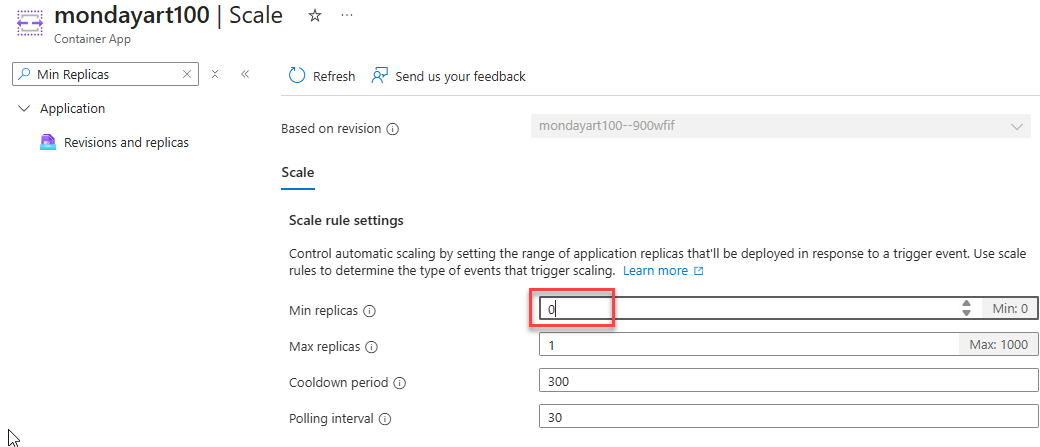This screenshot has width=1040, height=447.
Task: Click the 'Max replicas' label
Action: pos(325,346)
